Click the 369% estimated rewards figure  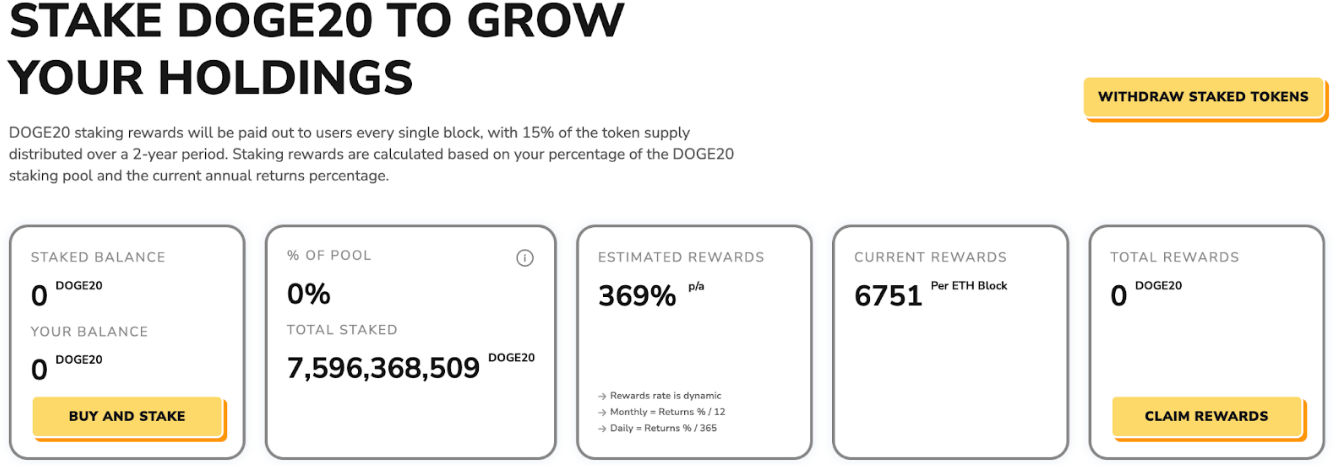click(x=637, y=296)
